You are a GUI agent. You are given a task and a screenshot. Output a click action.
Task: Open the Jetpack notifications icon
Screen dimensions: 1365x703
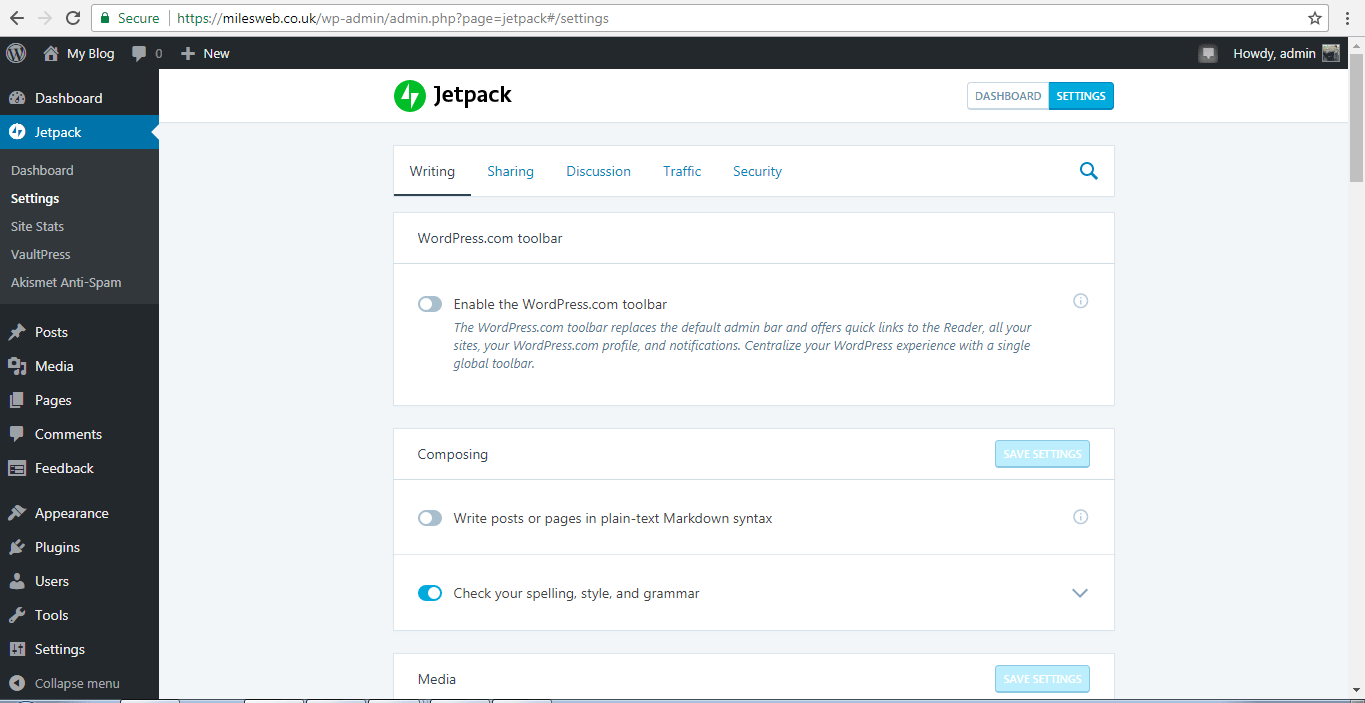pyautogui.click(x=1208, y=54)
